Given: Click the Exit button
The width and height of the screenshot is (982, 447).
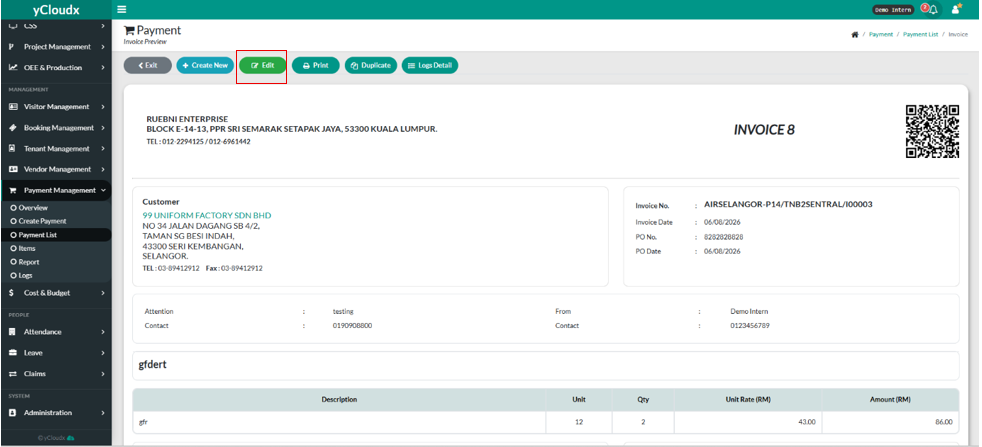Looking at the screenshot, I should (148, 65).
